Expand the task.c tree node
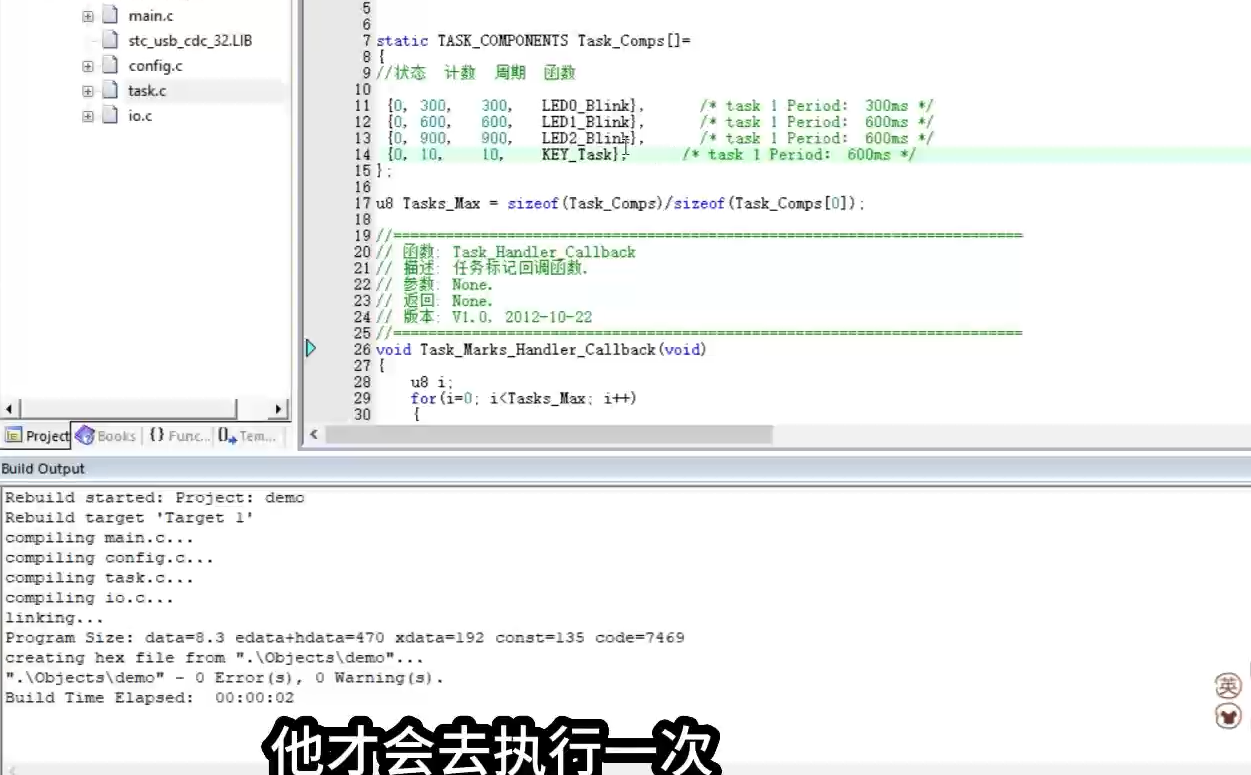Viewport: 1251px width, 775px height. [88, 91]
